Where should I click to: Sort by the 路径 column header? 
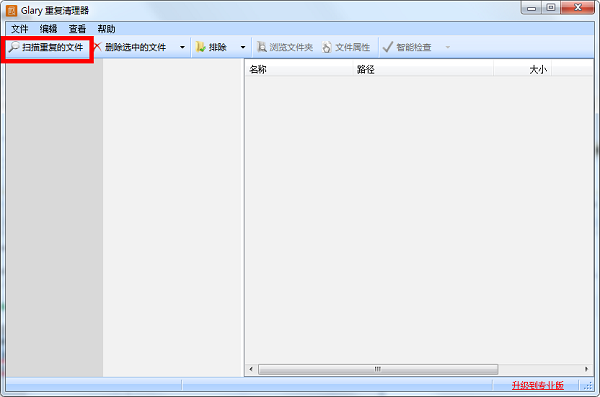423,69
